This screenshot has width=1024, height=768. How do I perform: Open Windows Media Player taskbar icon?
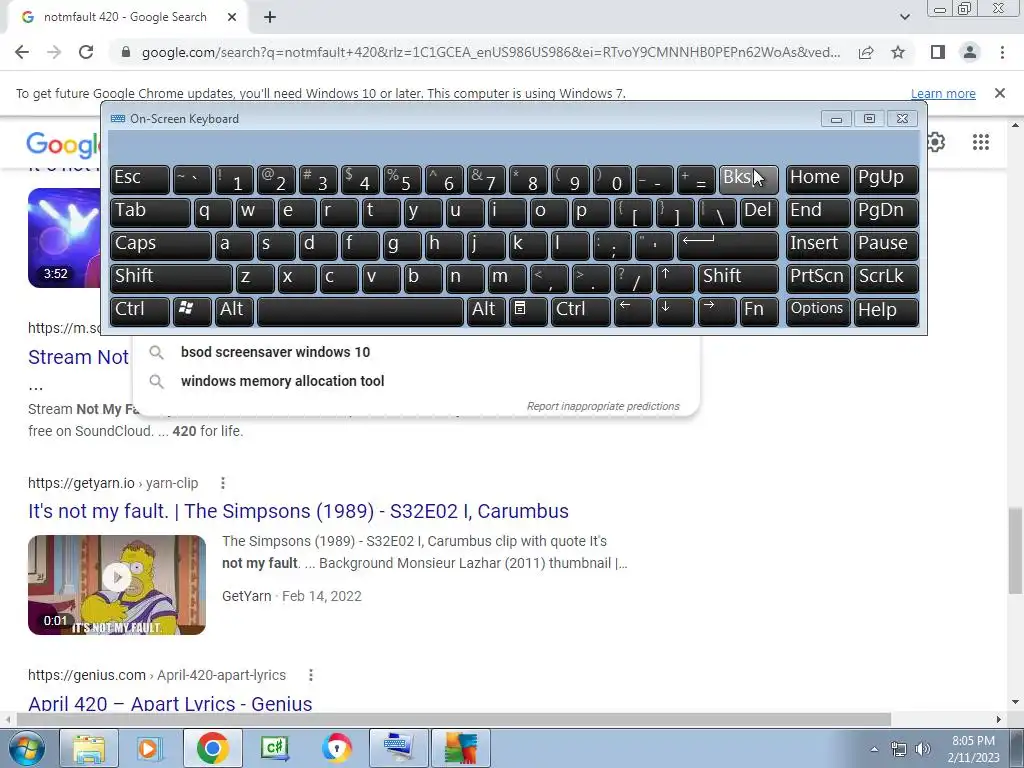tap(148, 748)
